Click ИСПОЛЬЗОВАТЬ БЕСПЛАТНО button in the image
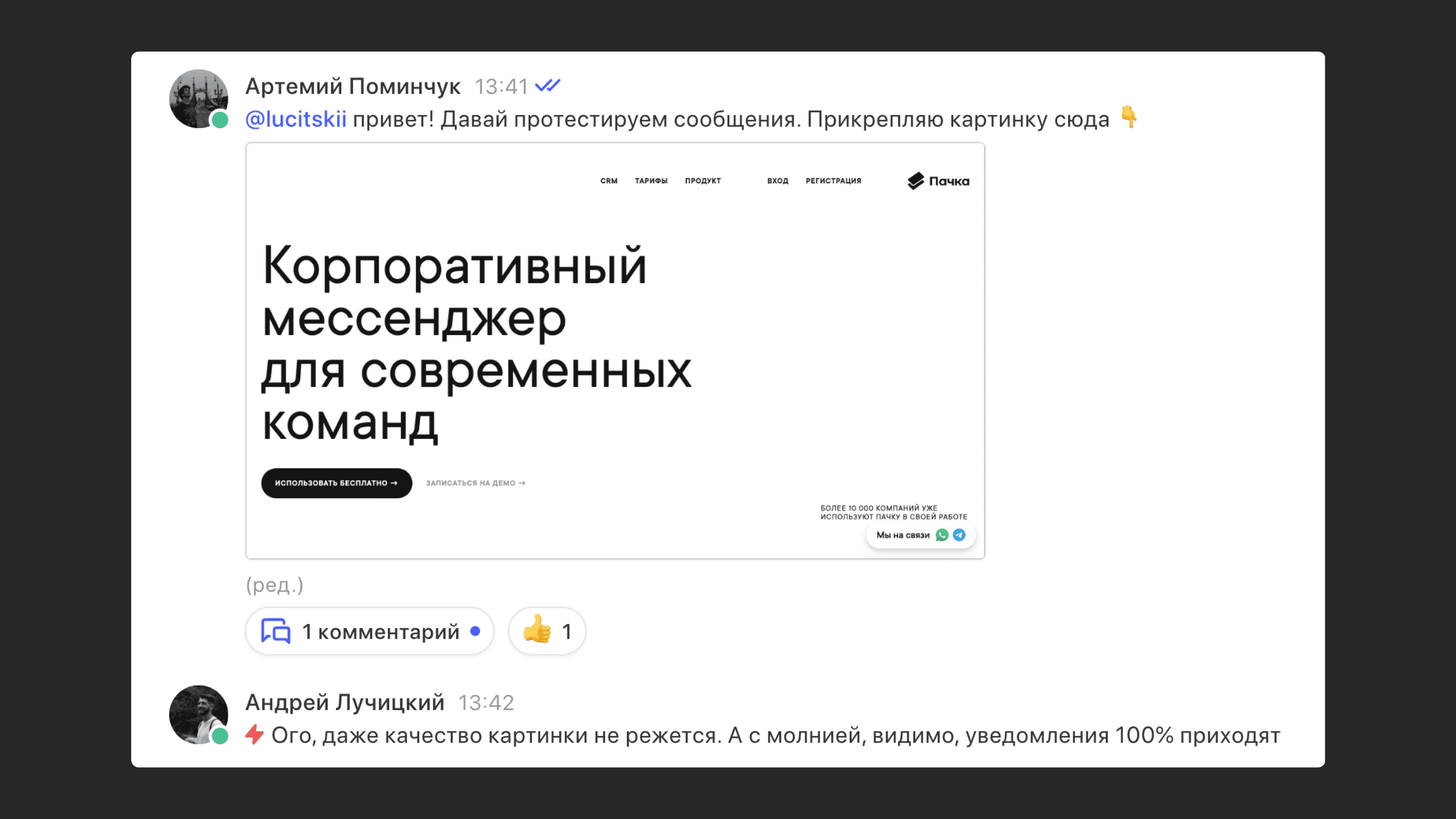This screenshot has height=819, width=1456. [336, 483]
